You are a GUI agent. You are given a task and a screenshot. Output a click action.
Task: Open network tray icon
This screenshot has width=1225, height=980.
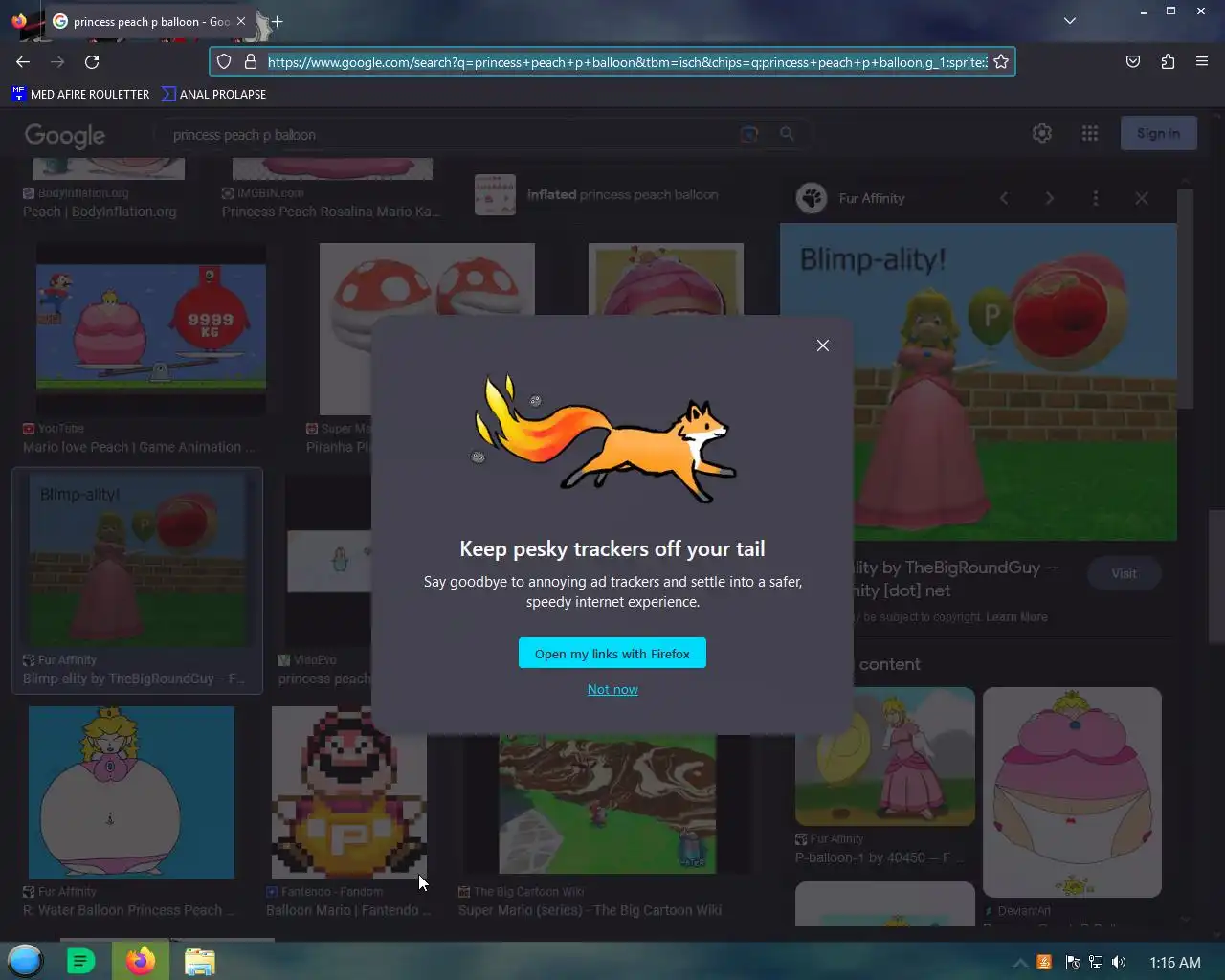(1096, 963)
